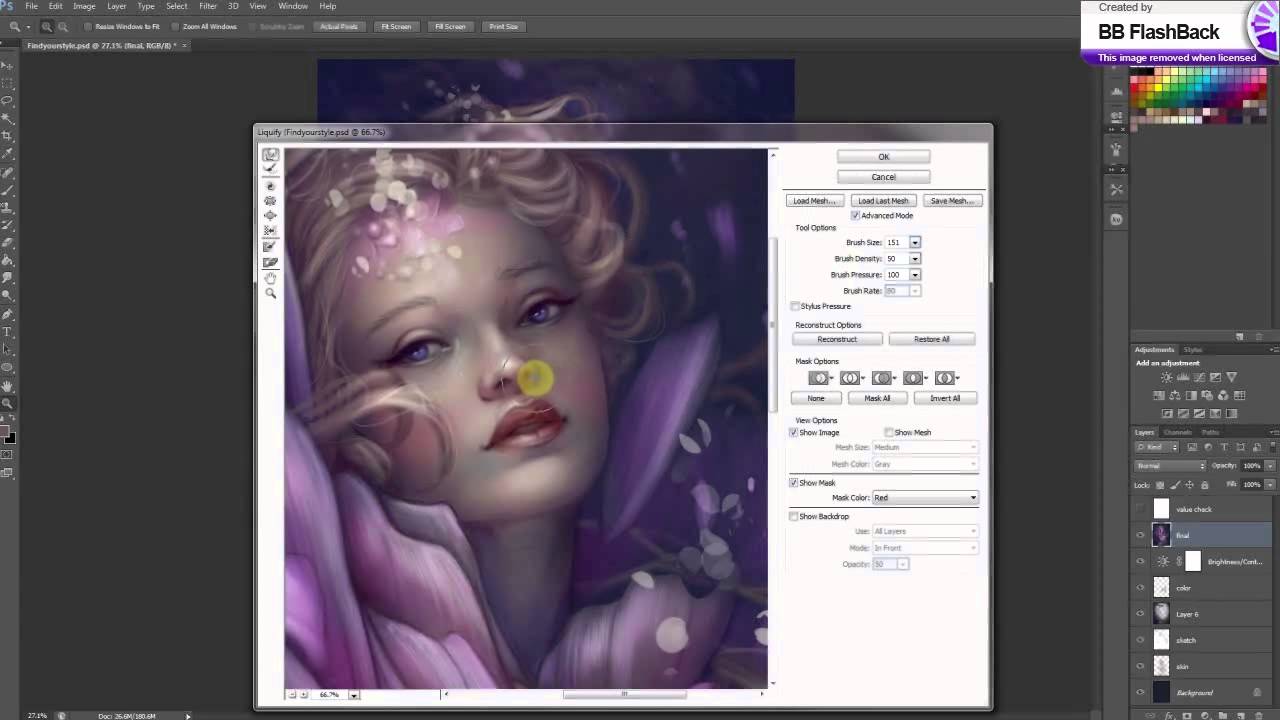This screenshot has width=1280, height=720.
Task: Open the Mask Color dropdown
Action: [925, 497]
